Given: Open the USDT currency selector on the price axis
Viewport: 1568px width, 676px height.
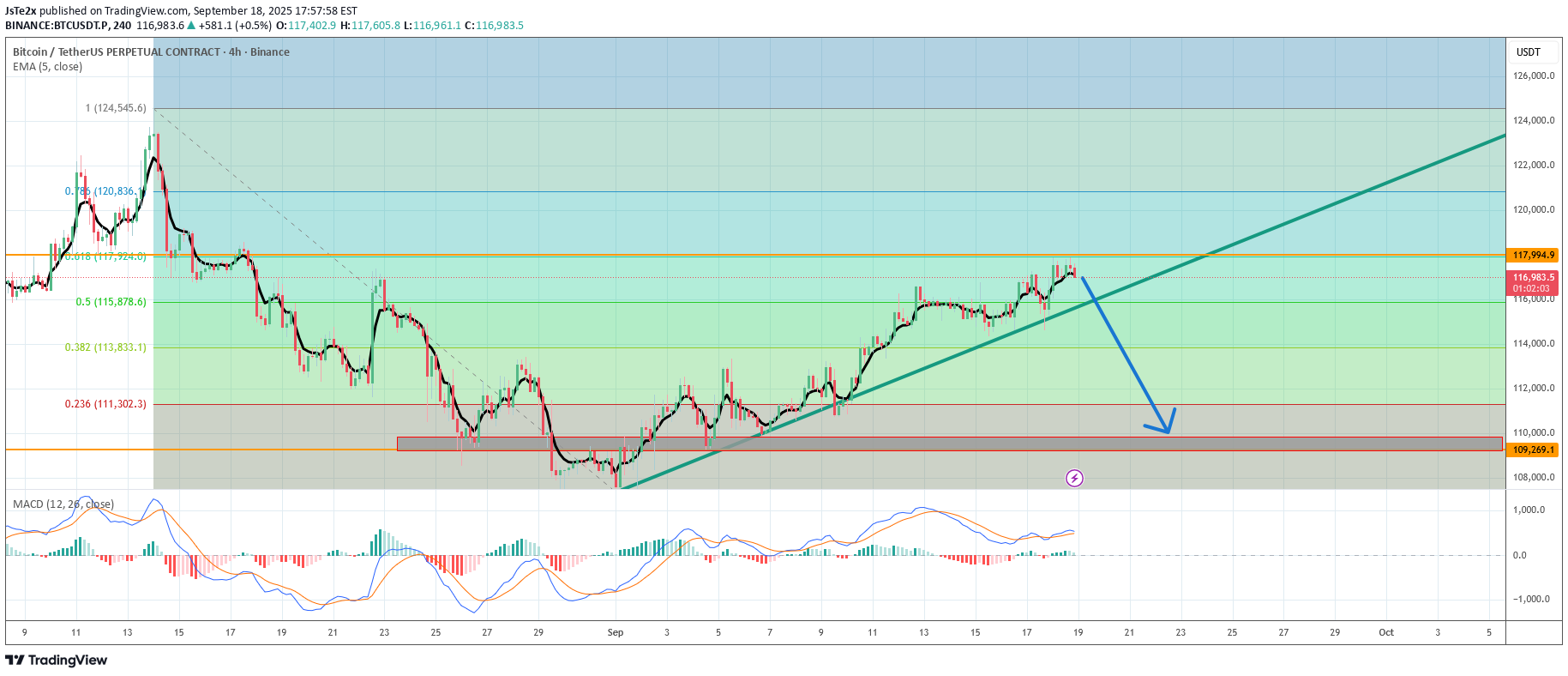Looking at the screenshot, I should (1528, 52).
